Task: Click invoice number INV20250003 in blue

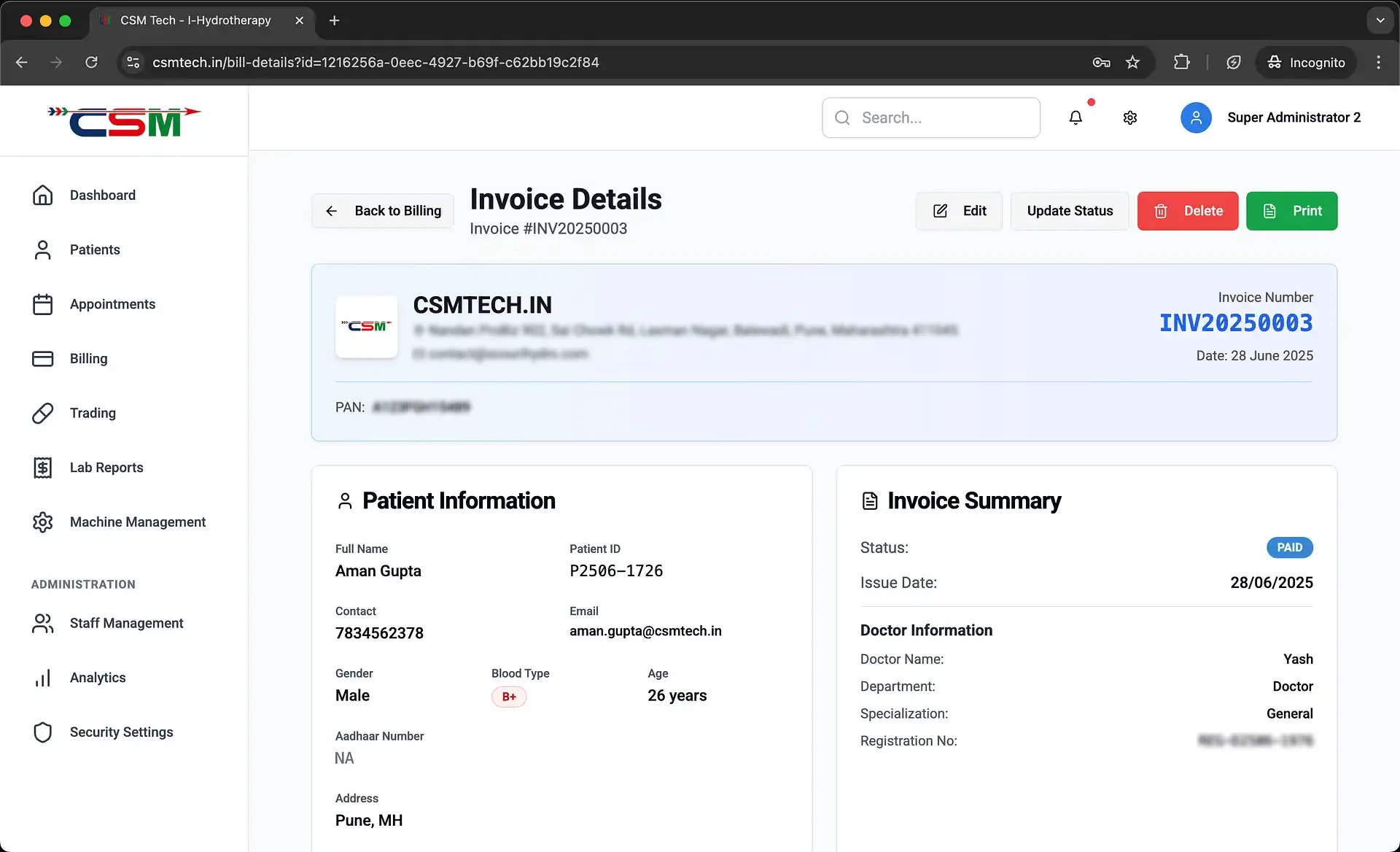Action: click(1236, 322)
